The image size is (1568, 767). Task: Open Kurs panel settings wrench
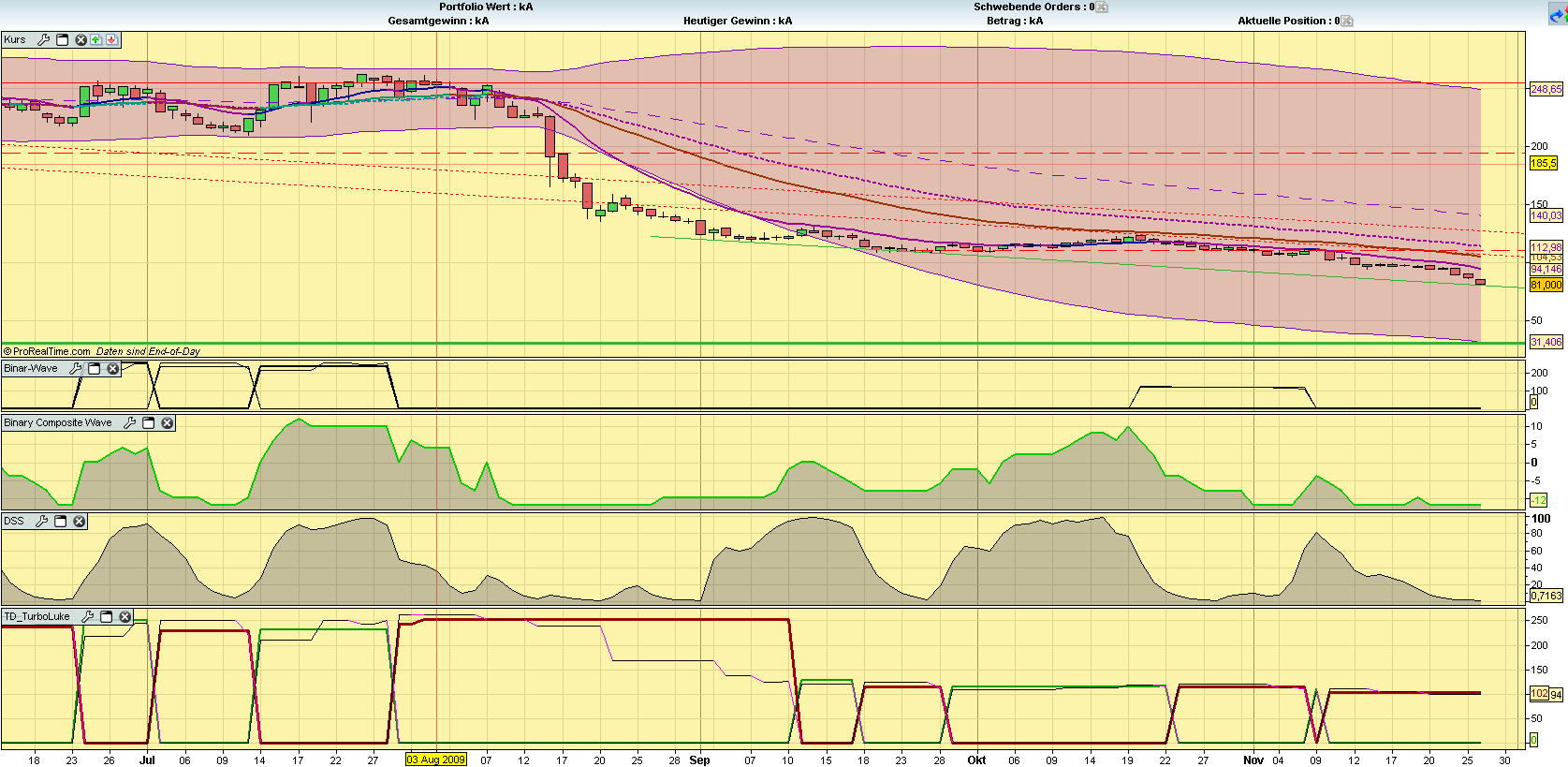point(43,40)
